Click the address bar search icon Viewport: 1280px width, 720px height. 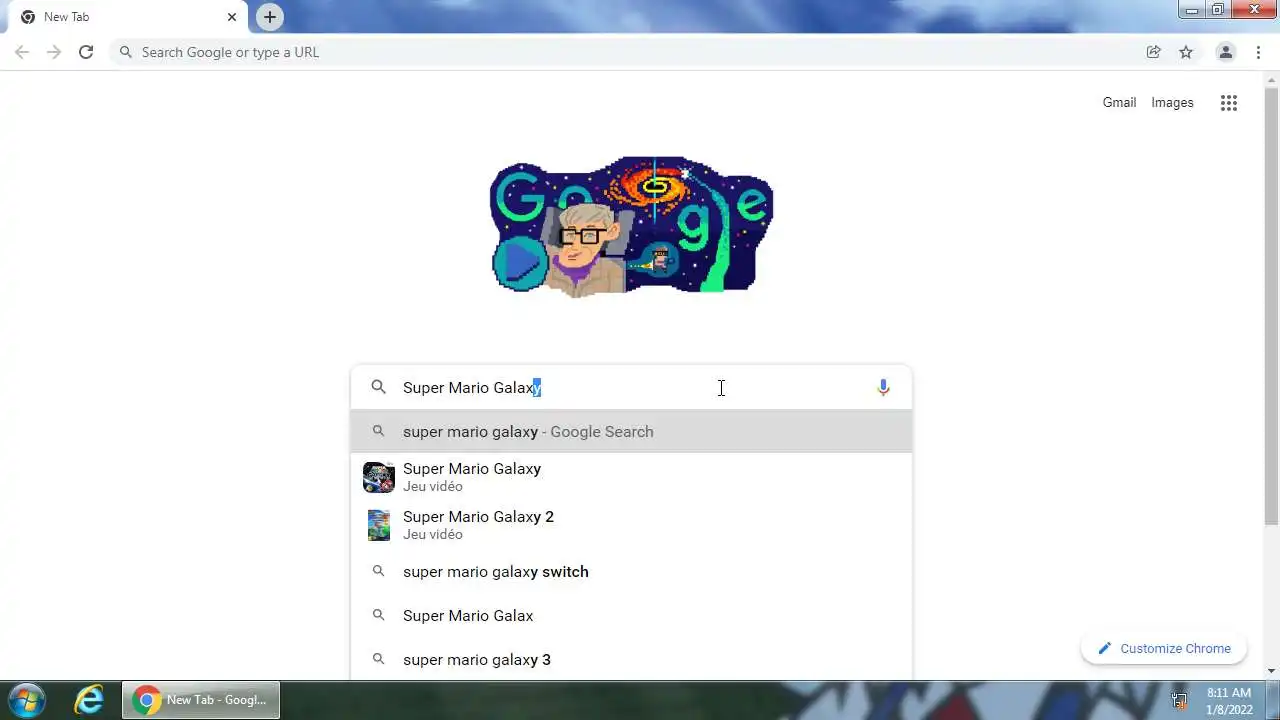pos(125,52)
